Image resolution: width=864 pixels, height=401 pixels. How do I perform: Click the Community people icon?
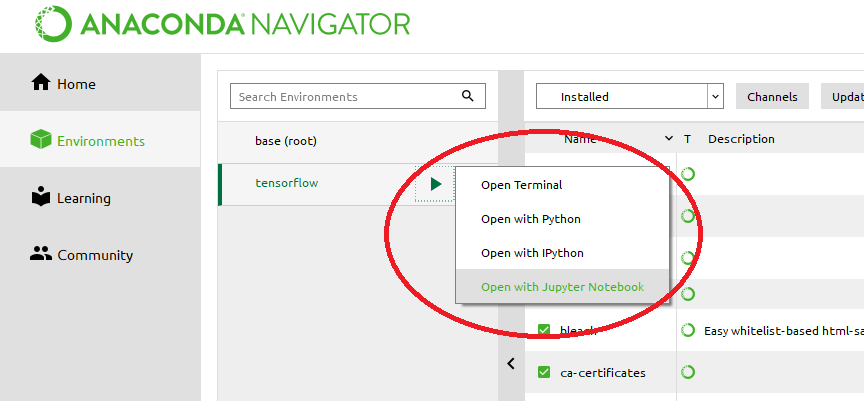(x=41, y=254)
